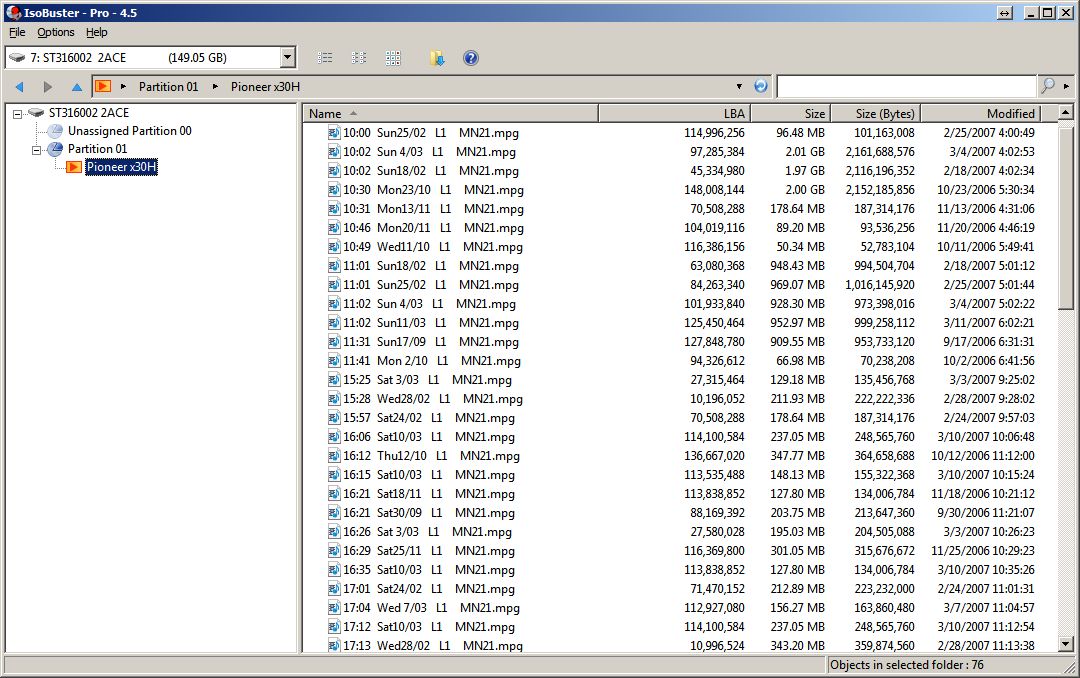Select file 16:12 Thu12/10 L1 MN21.mpg

point(431,456)
